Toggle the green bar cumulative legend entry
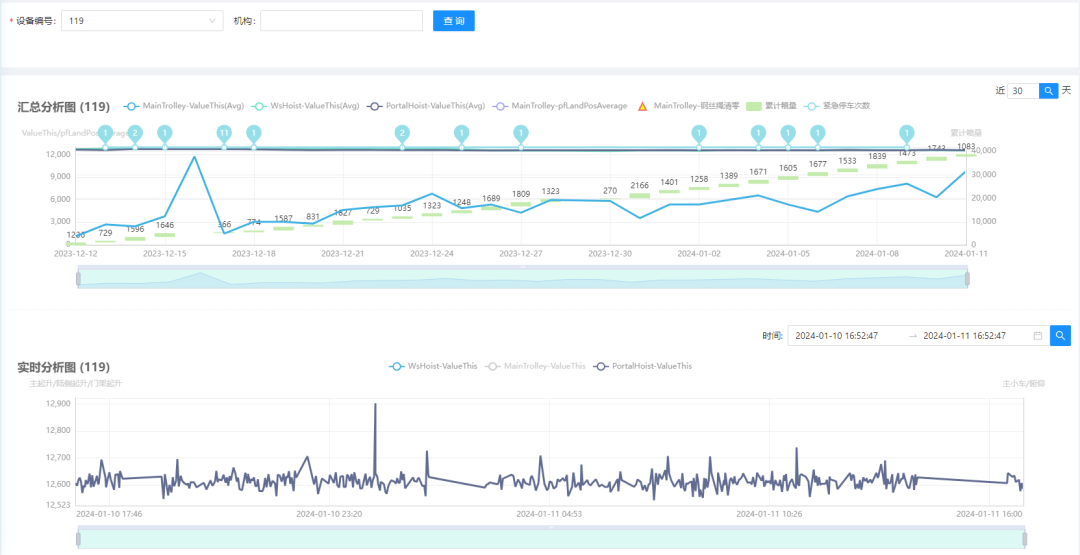Screen dimensions: 1080x555 (x=771, y=106)
